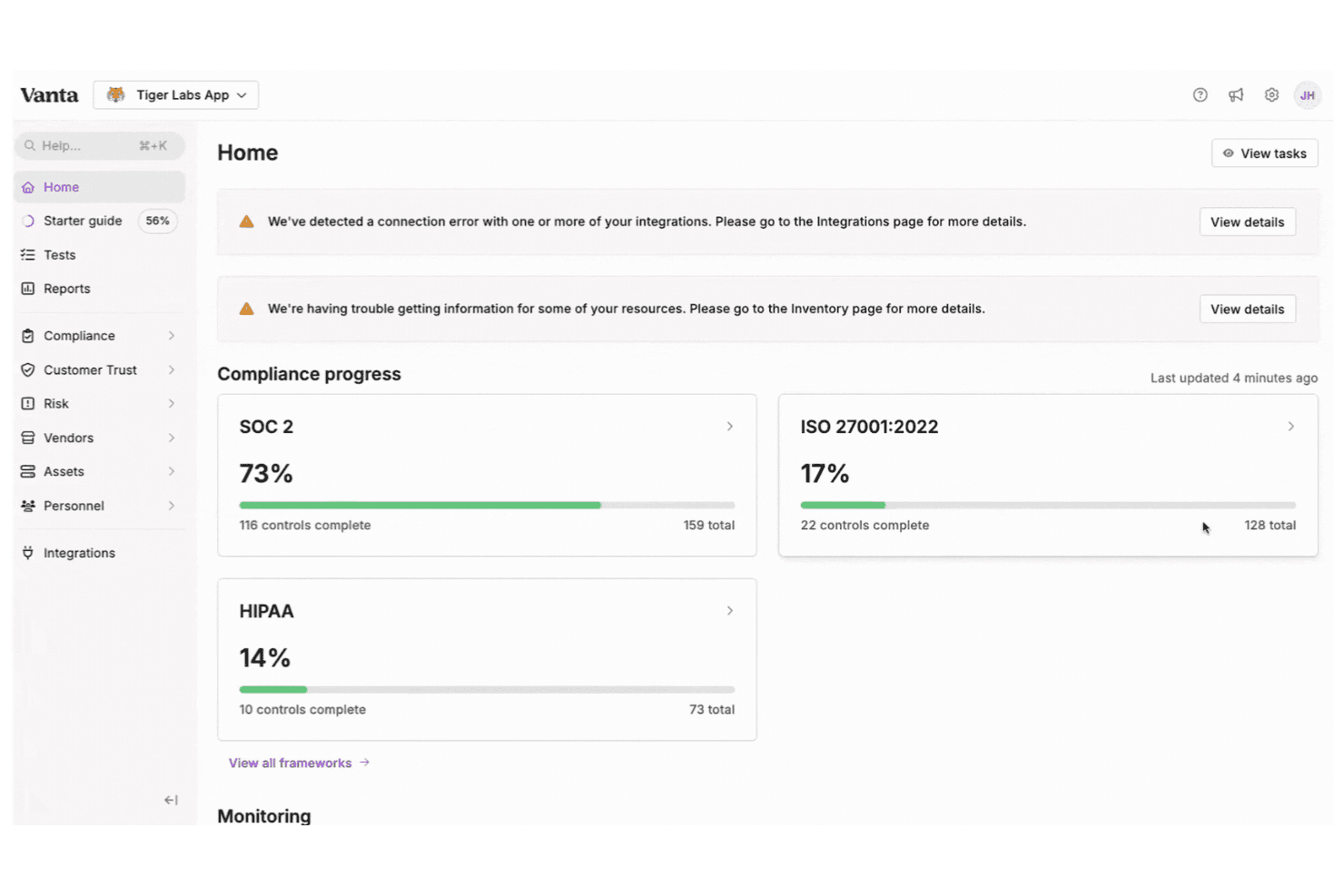Expand the Personnel submenu chevron
Image resolution: width=1344 pixels, height=896 pixels.
point(172,506)
